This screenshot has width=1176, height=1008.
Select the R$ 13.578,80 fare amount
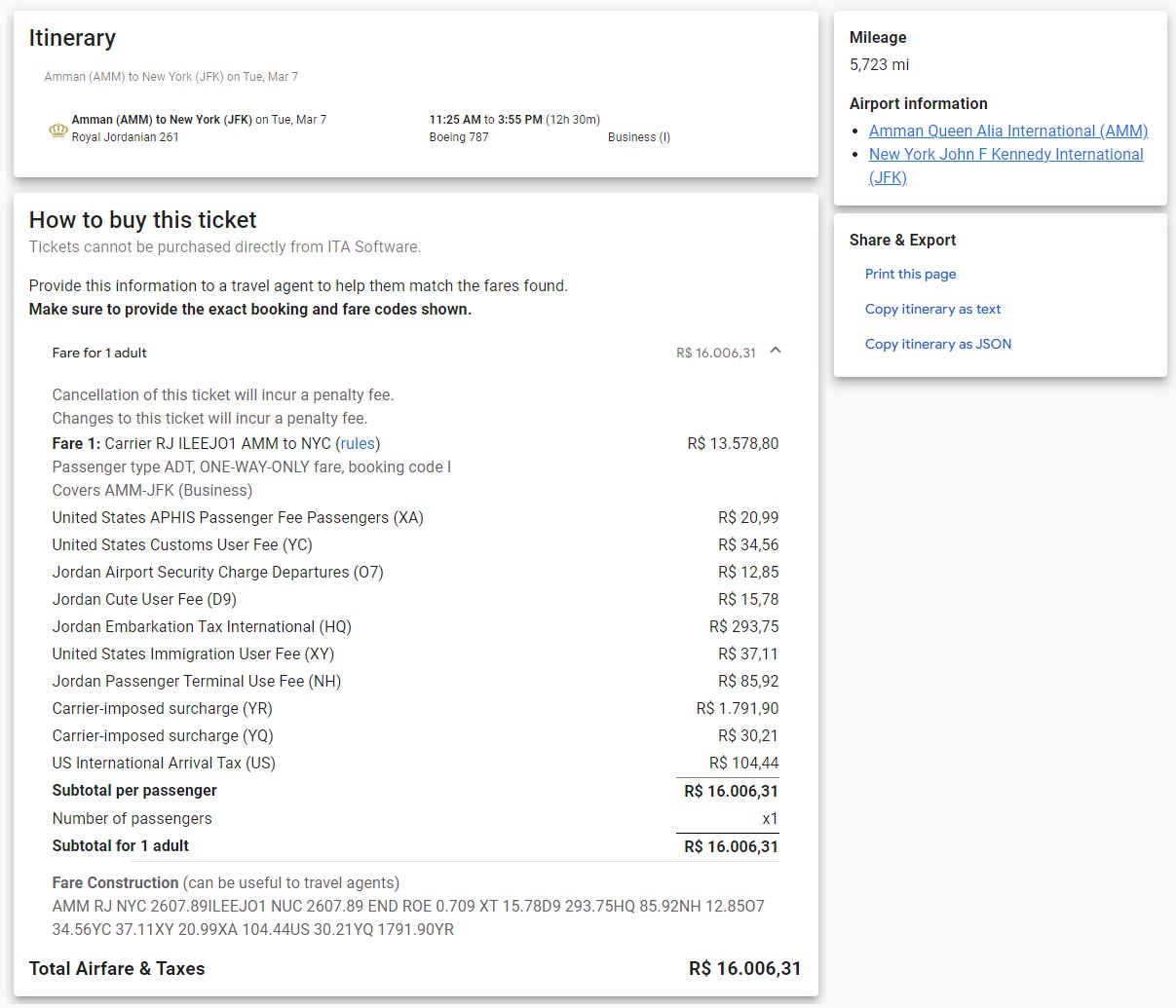tap(733, 443)
